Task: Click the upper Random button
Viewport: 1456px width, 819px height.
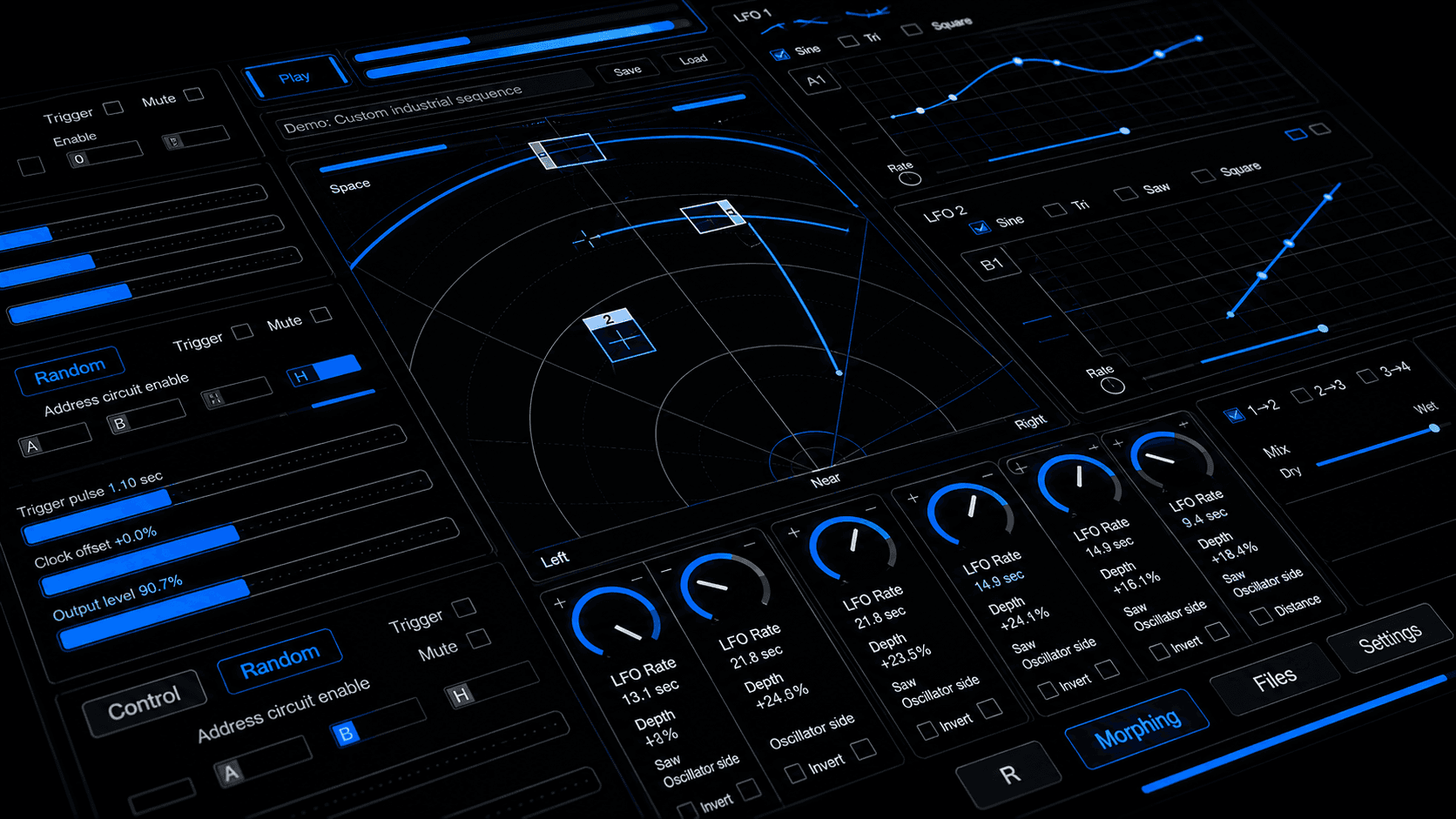Action: 70,371
